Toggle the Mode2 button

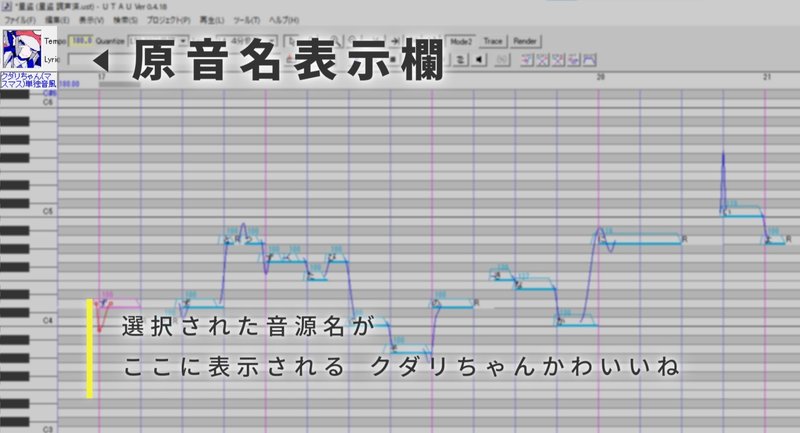tap(461, 41)
